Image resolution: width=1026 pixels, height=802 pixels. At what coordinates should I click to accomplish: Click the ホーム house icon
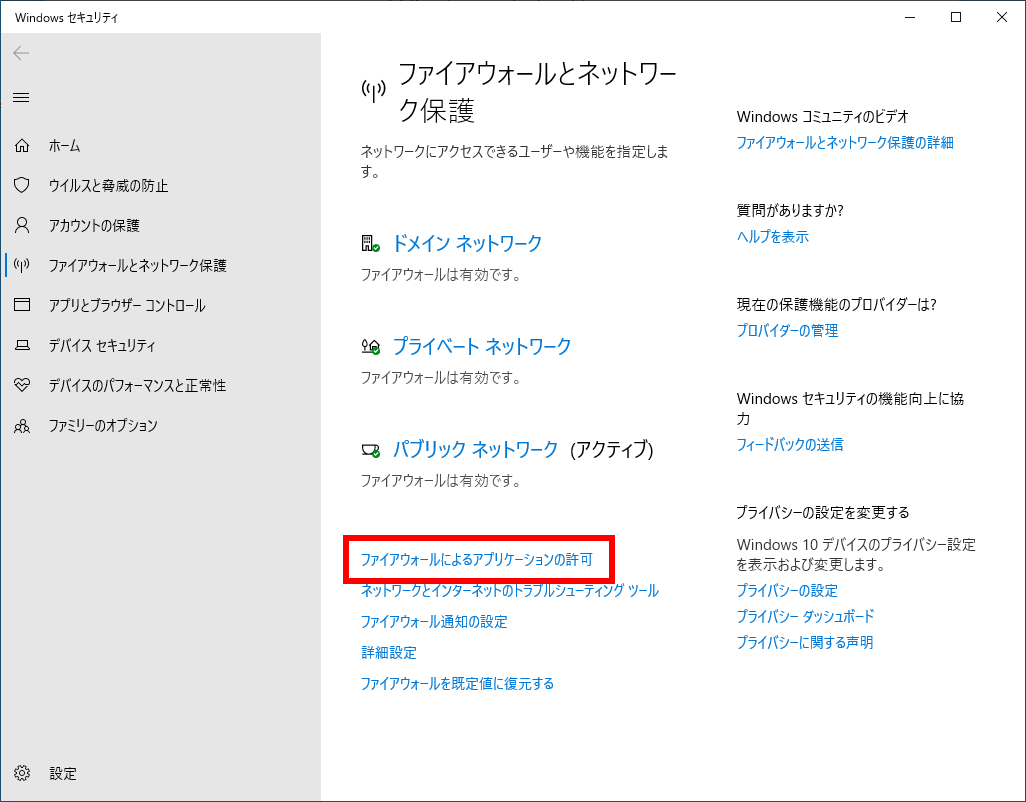click(22, 145)
